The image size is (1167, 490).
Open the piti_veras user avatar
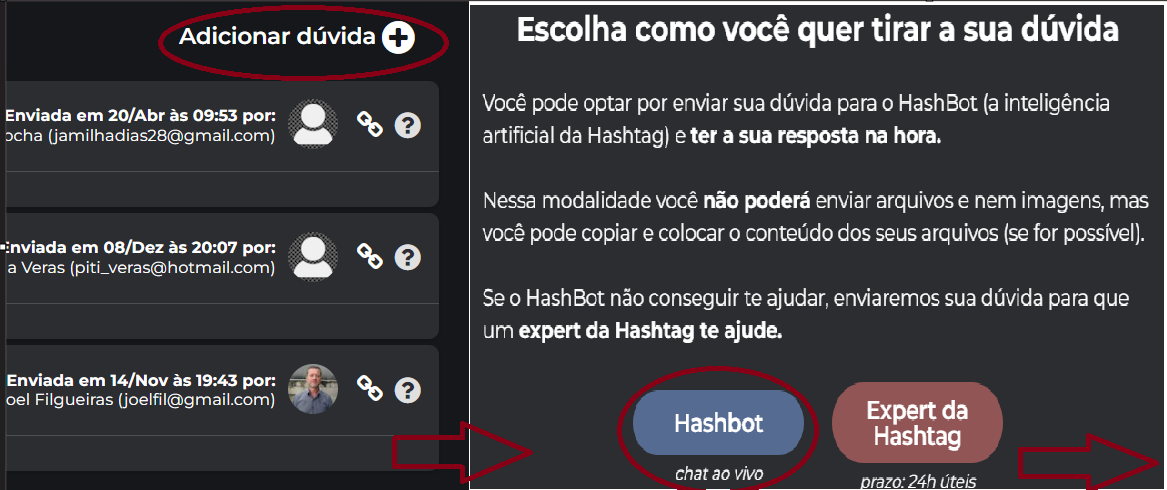[x=313, y=256]
